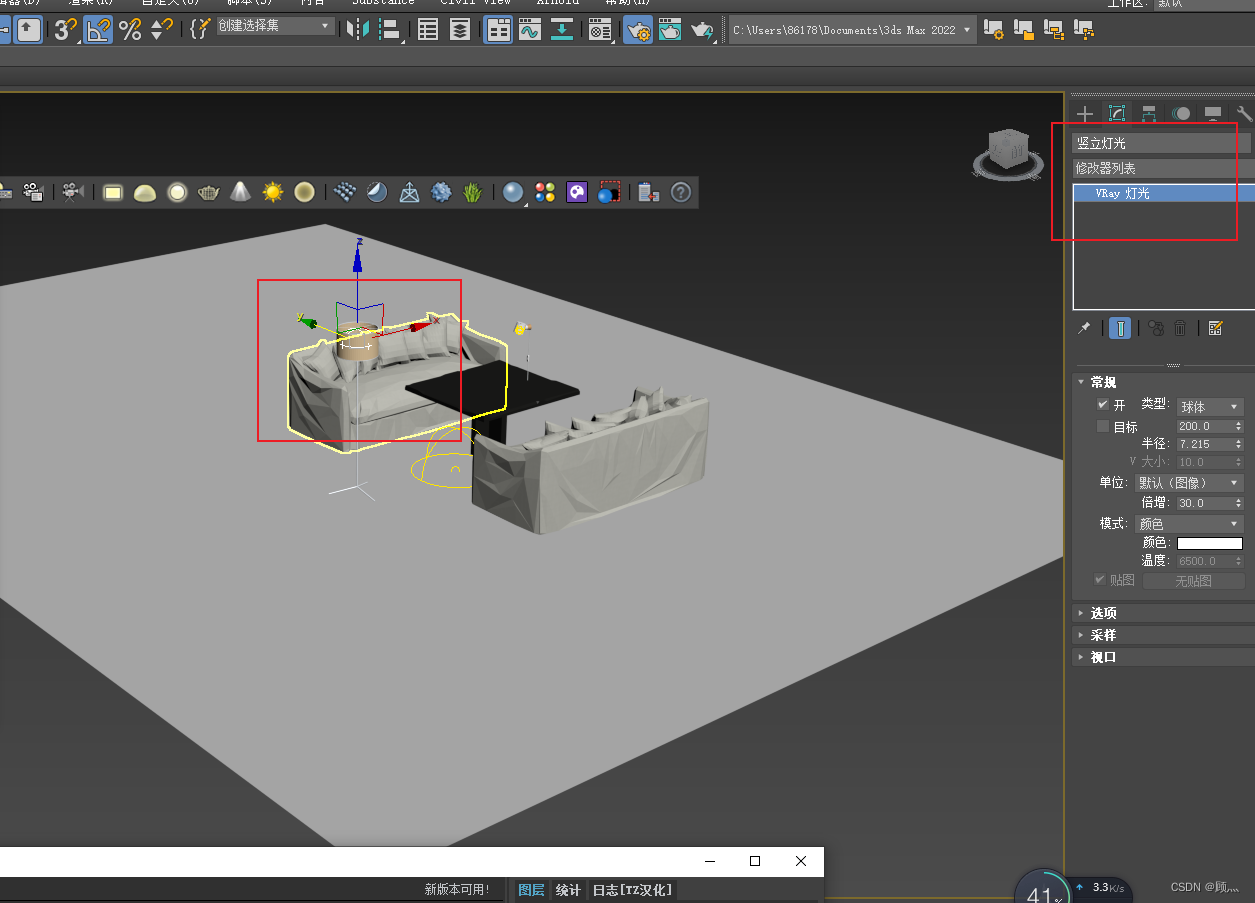Click the four colored spheres icon
The height and width of the screenshot is (903, 1255).
545,192
